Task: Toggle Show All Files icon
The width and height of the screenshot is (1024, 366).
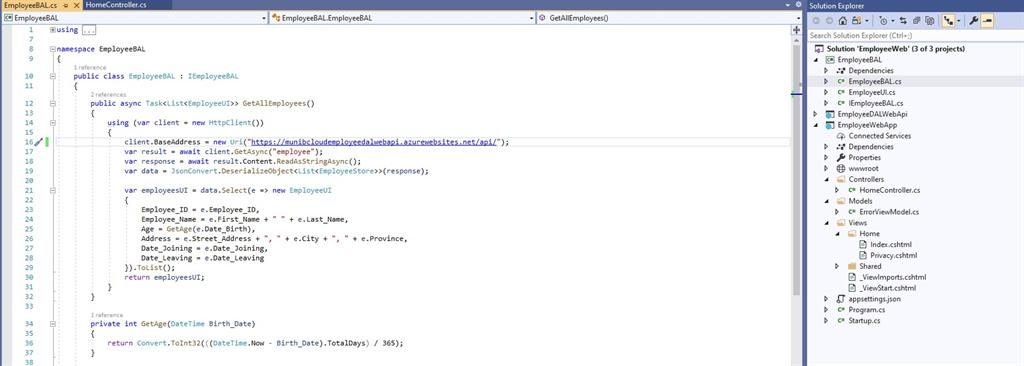Action: [x=930, y=21]
